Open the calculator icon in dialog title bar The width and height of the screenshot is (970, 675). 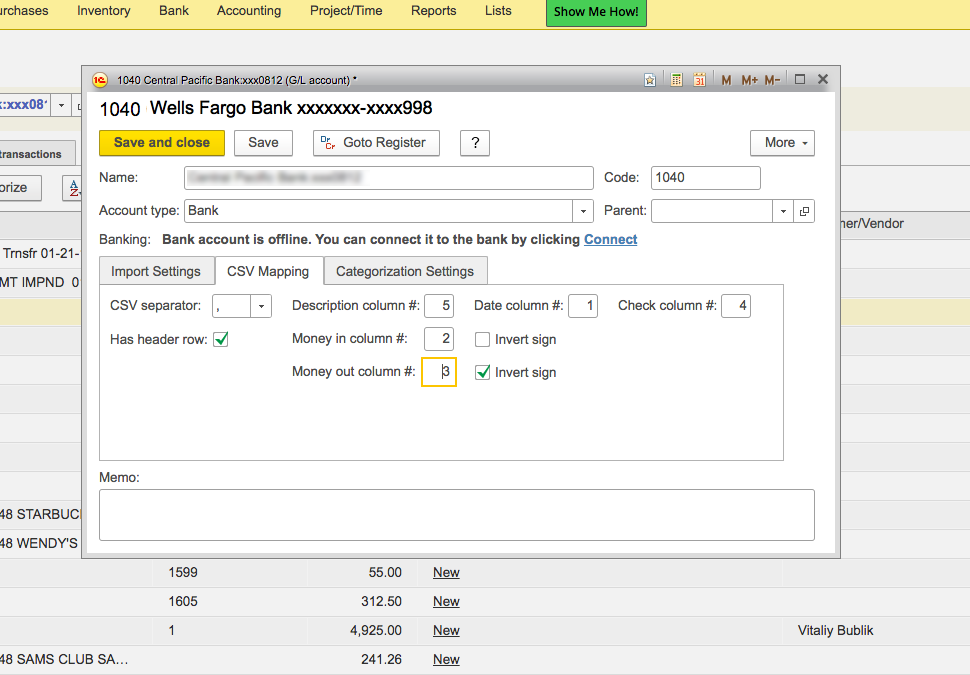(676, 80)
